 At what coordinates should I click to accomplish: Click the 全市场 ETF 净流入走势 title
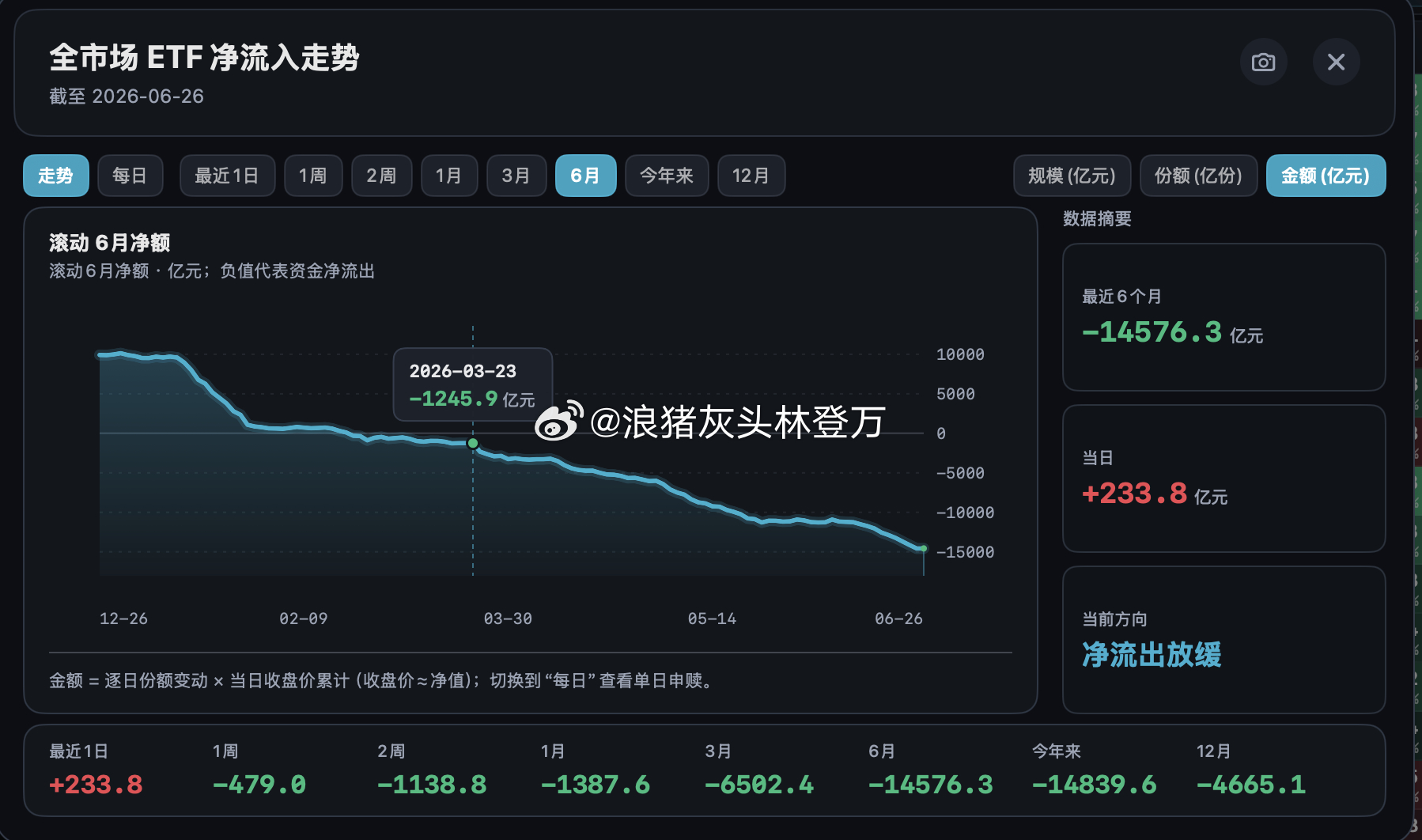tap(205, 58)
